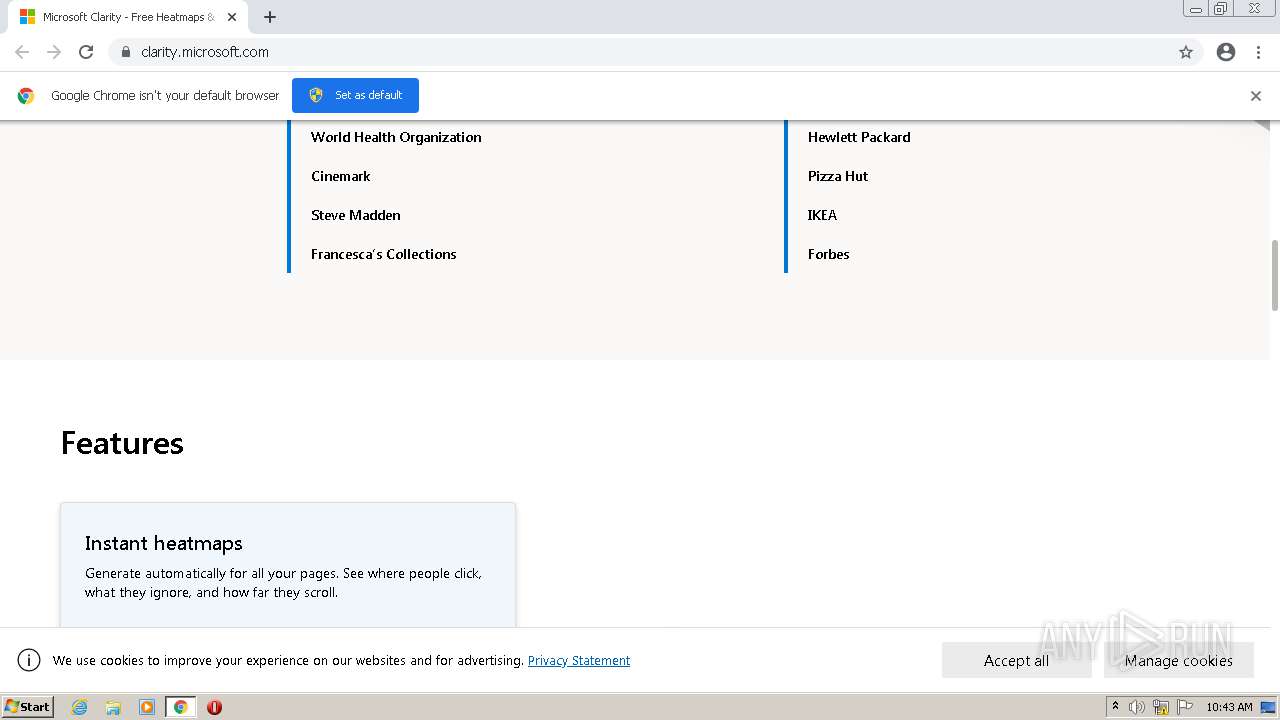Viewport: 1280px width, 720px height.
Task: Open a new tab
Action: pos(270,17)
